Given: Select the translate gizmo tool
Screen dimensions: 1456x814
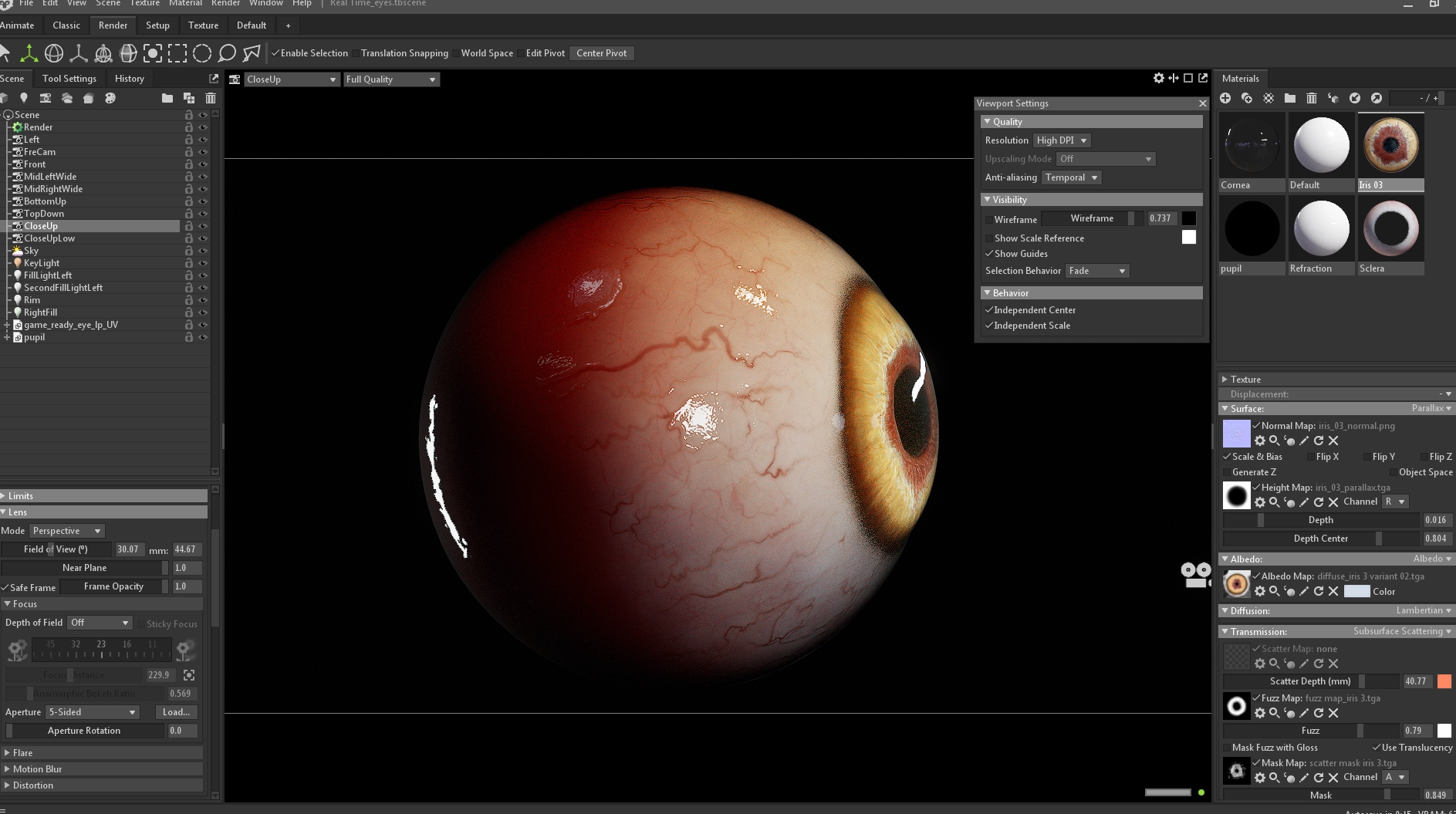Looking at the screenshot, I should click(x=29, y=53).
